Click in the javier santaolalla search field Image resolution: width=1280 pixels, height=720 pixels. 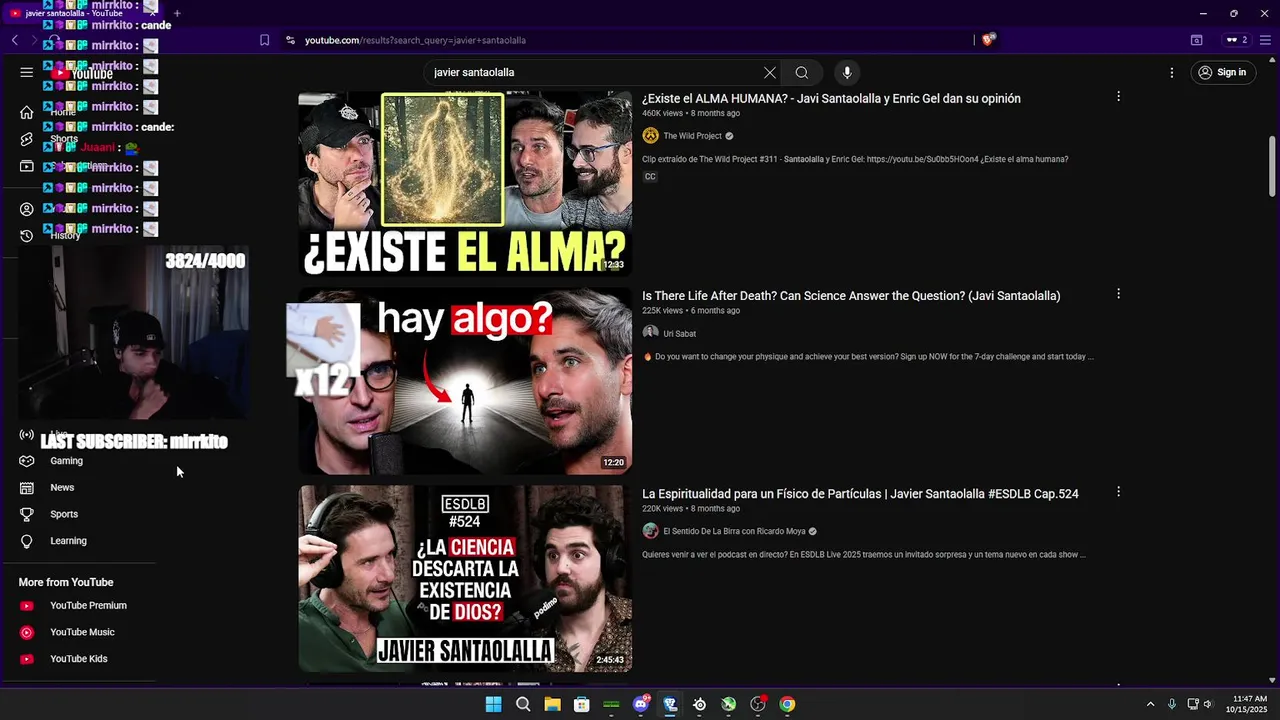[x=595, y=72]
